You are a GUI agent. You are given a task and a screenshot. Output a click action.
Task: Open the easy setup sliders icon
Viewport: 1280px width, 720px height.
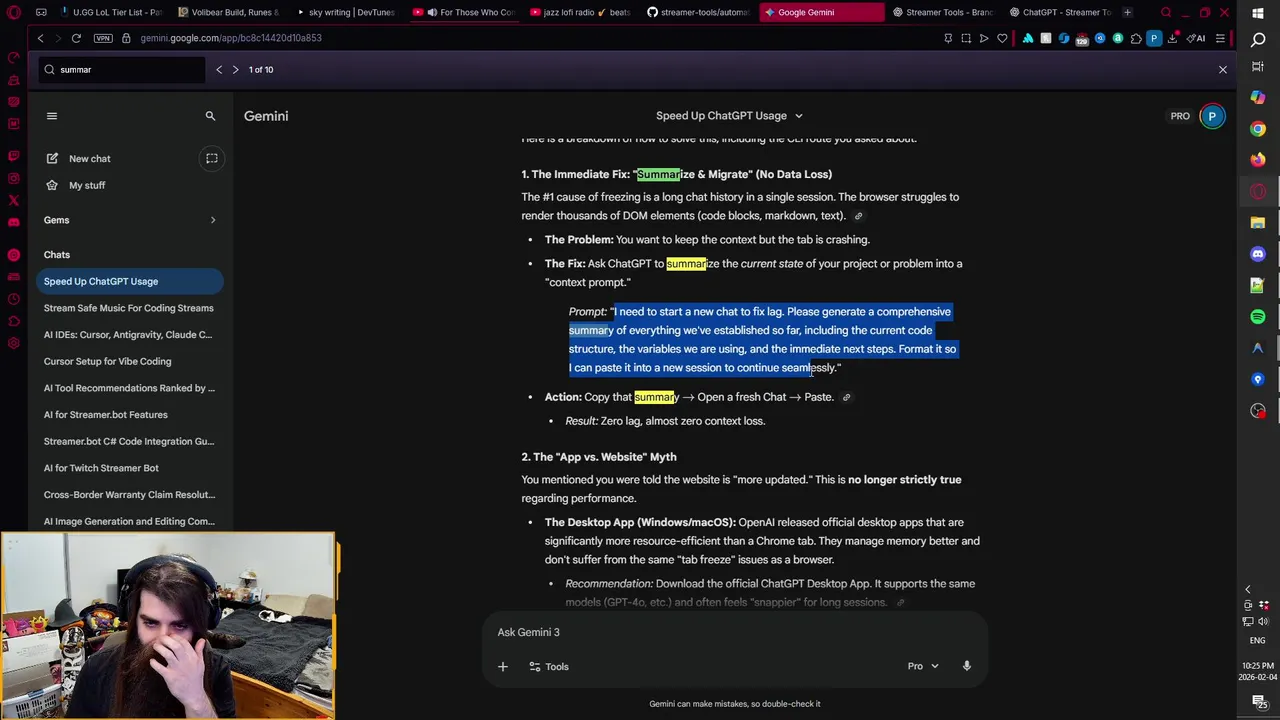[x=1220, y=38]
